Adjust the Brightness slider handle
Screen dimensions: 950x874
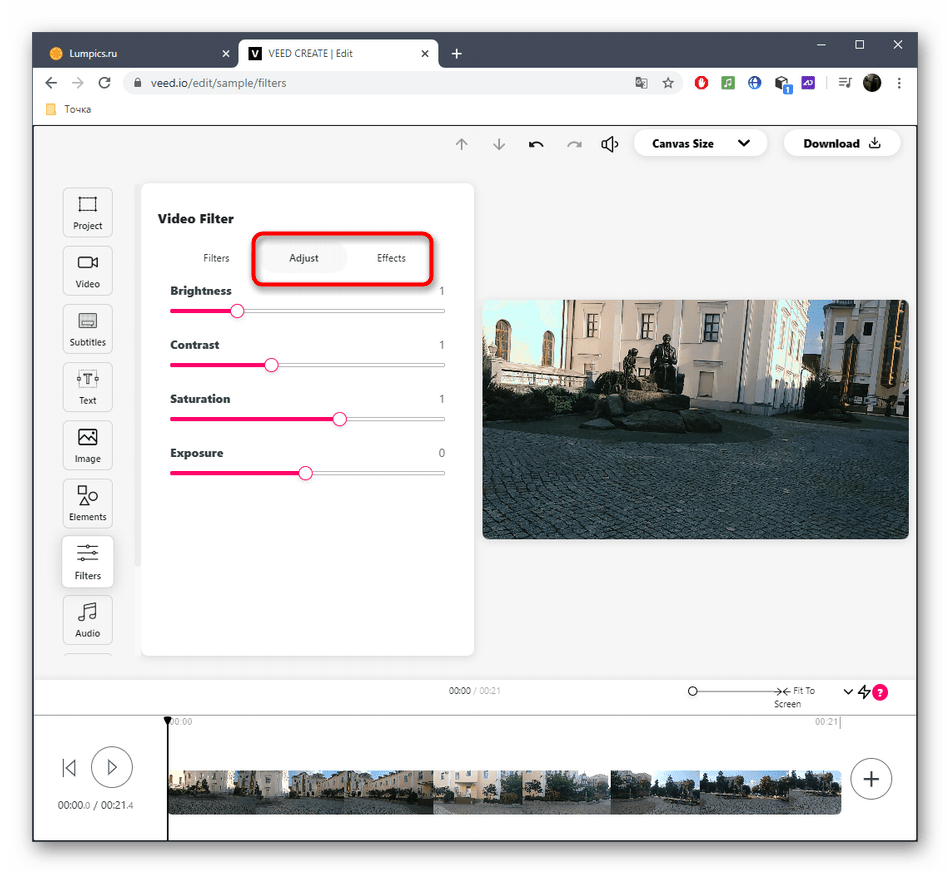pyautogui.click(x=238, y=311)
